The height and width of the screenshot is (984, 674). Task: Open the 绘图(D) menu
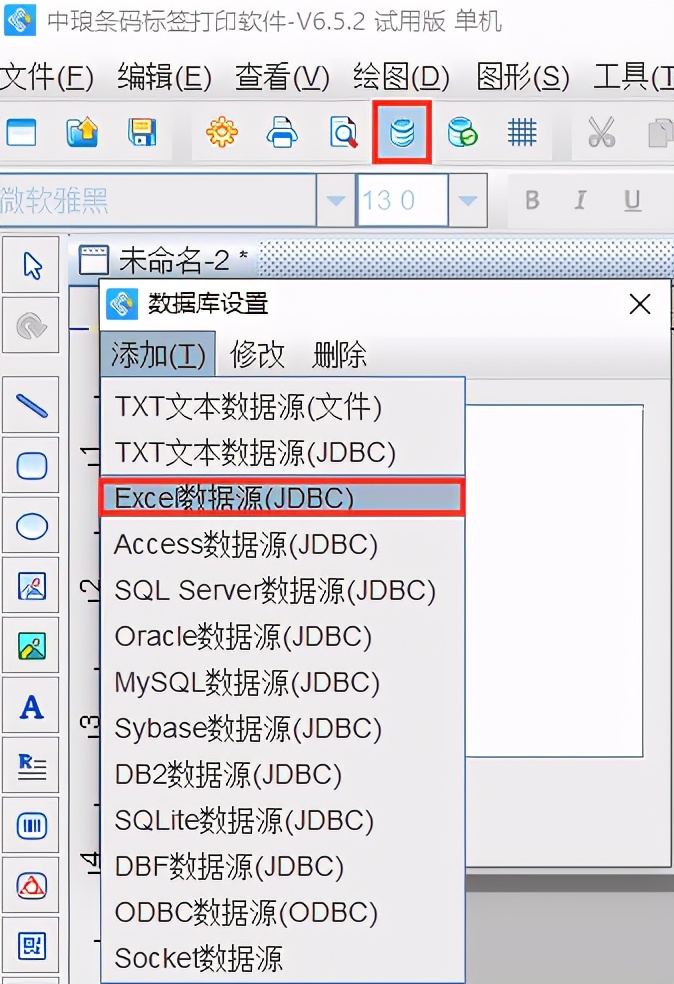coord(402,78)
